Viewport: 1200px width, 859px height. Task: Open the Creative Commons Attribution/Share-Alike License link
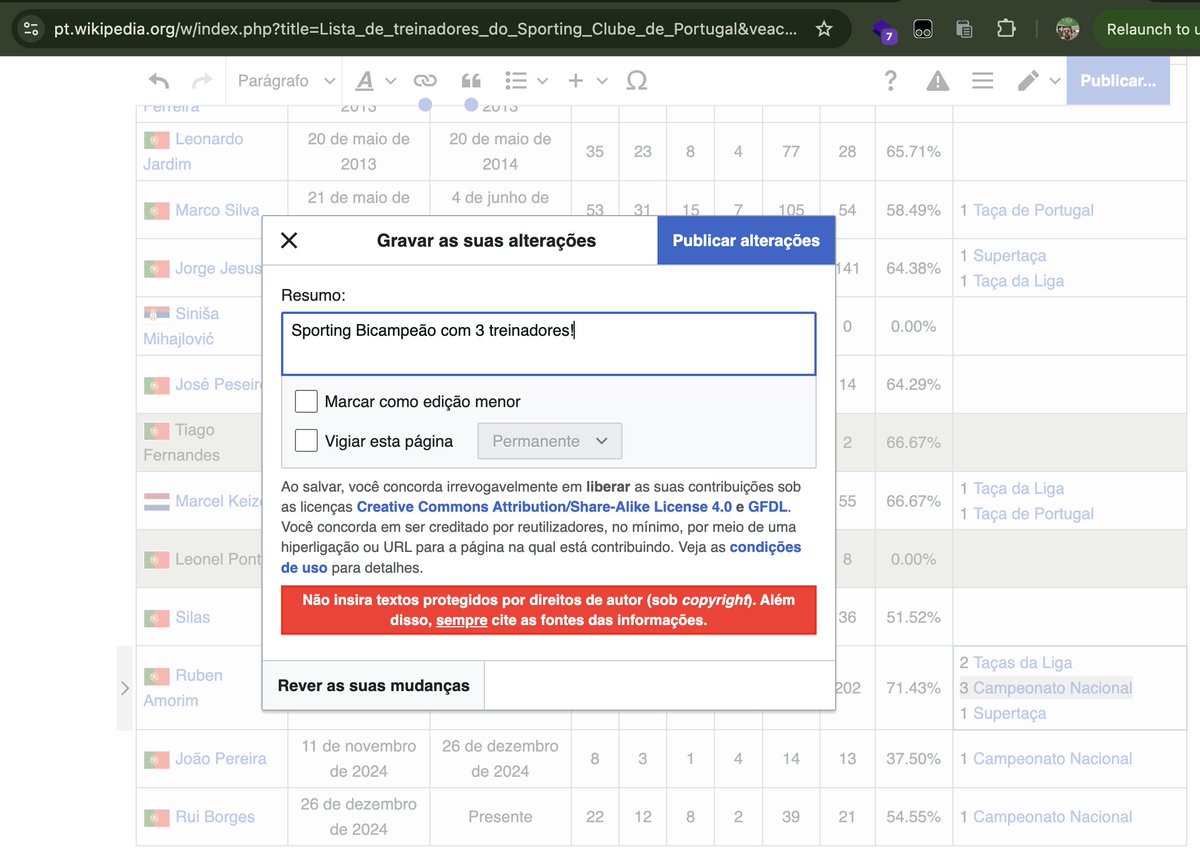tap(544, 507)
